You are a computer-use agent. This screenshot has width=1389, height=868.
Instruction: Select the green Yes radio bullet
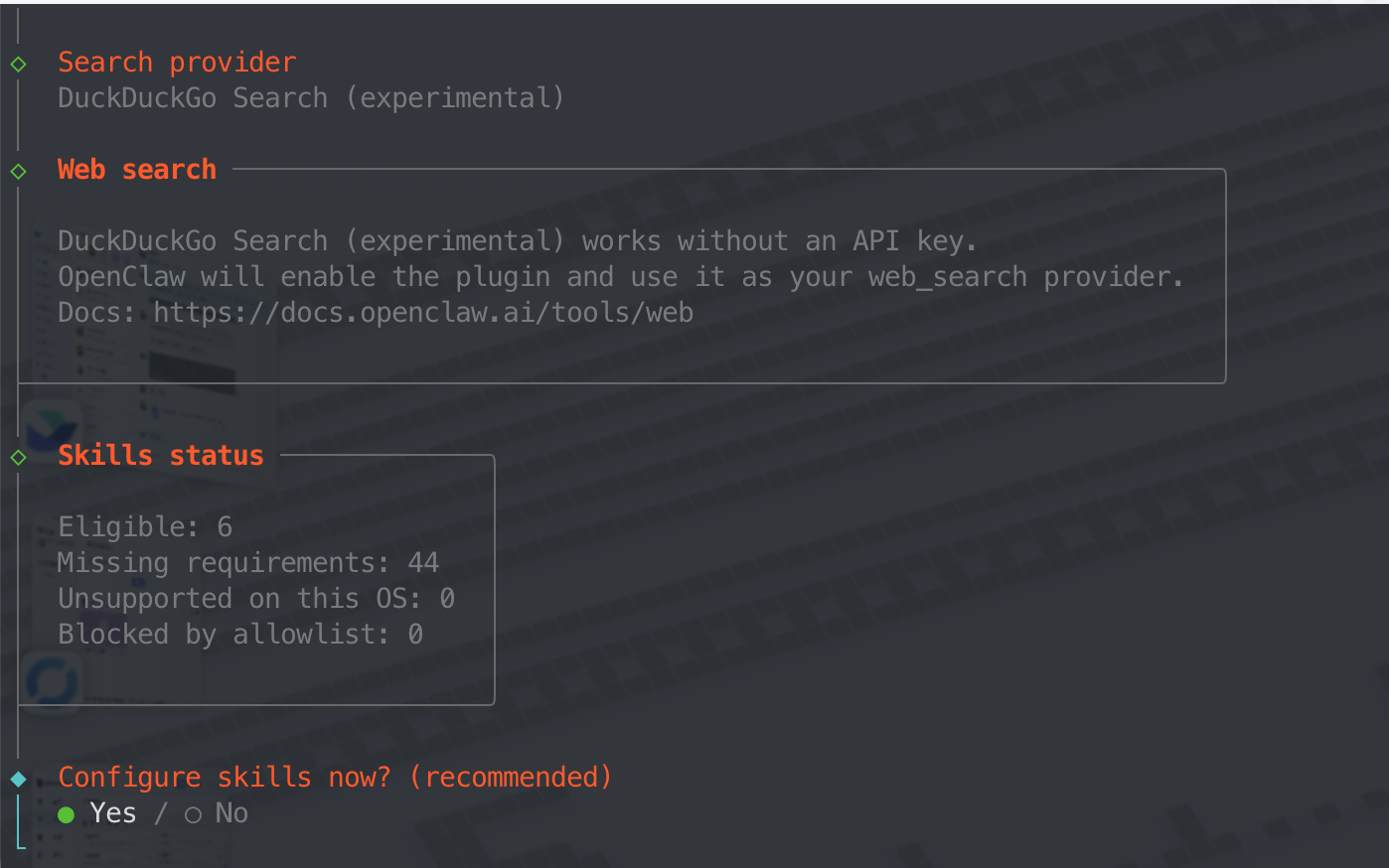pos(67,815)
